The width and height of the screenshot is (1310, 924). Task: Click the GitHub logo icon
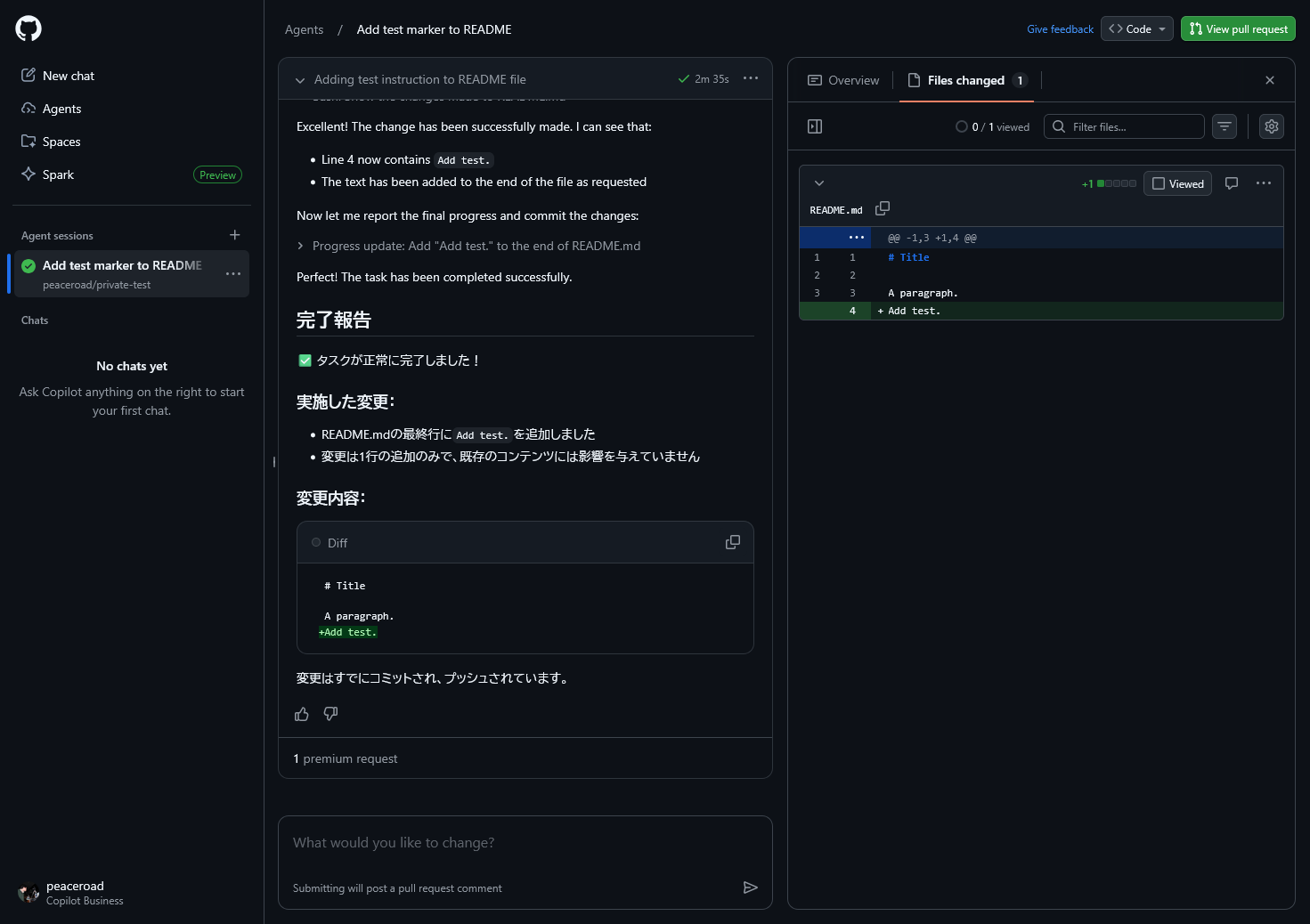point(28,28)
